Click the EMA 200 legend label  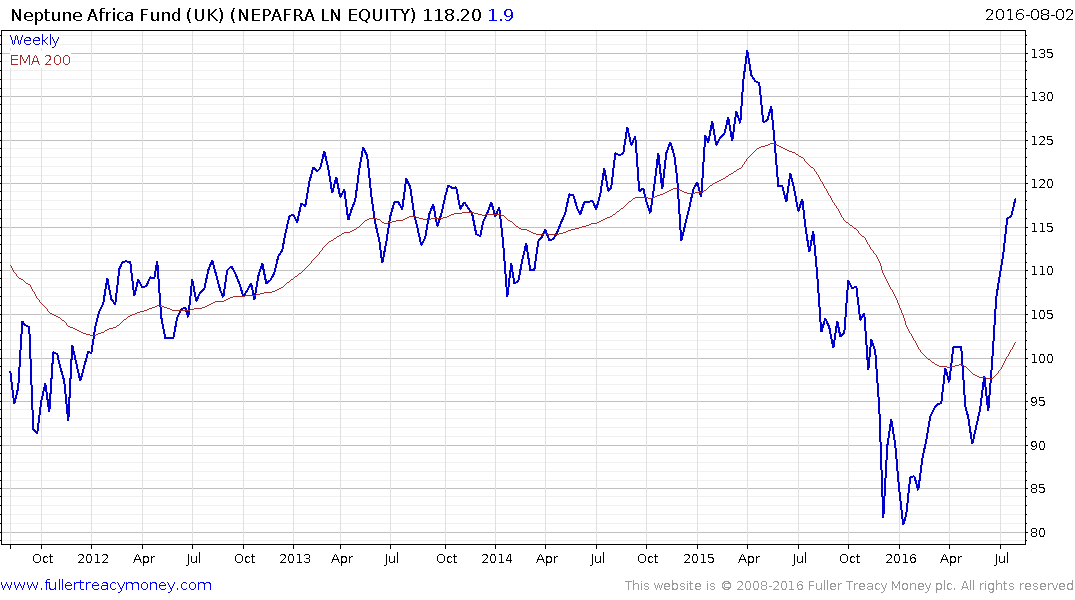tap(40, 60)
